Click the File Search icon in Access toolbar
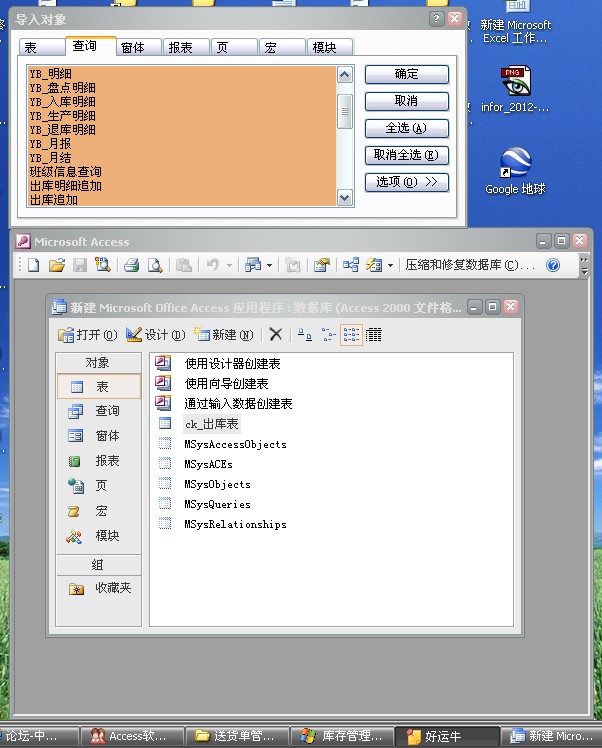 pyautogui.click(x=103, y=265)
